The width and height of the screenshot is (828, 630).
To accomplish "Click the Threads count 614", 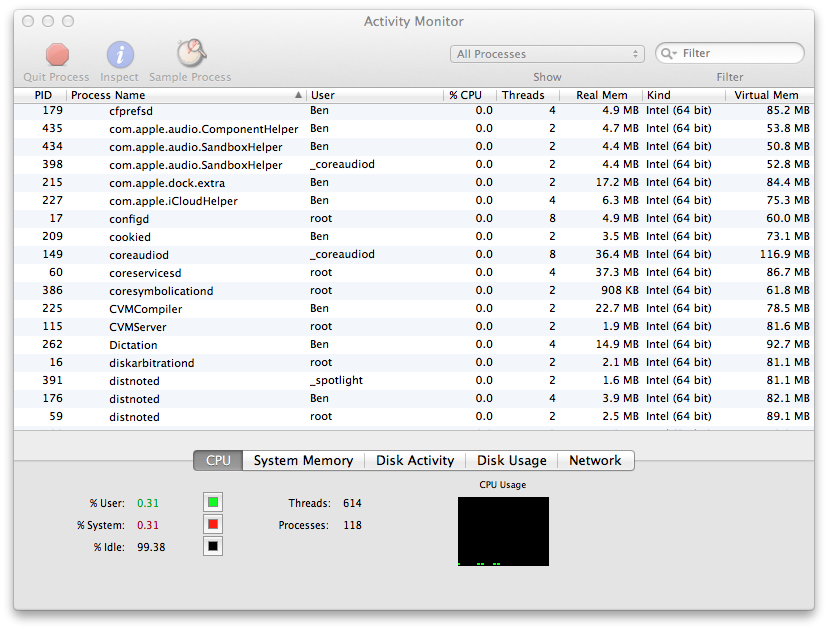I will 352,503.
